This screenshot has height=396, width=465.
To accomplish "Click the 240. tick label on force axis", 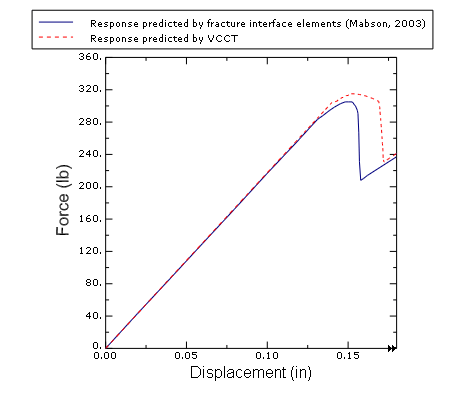I will point(90,154).
